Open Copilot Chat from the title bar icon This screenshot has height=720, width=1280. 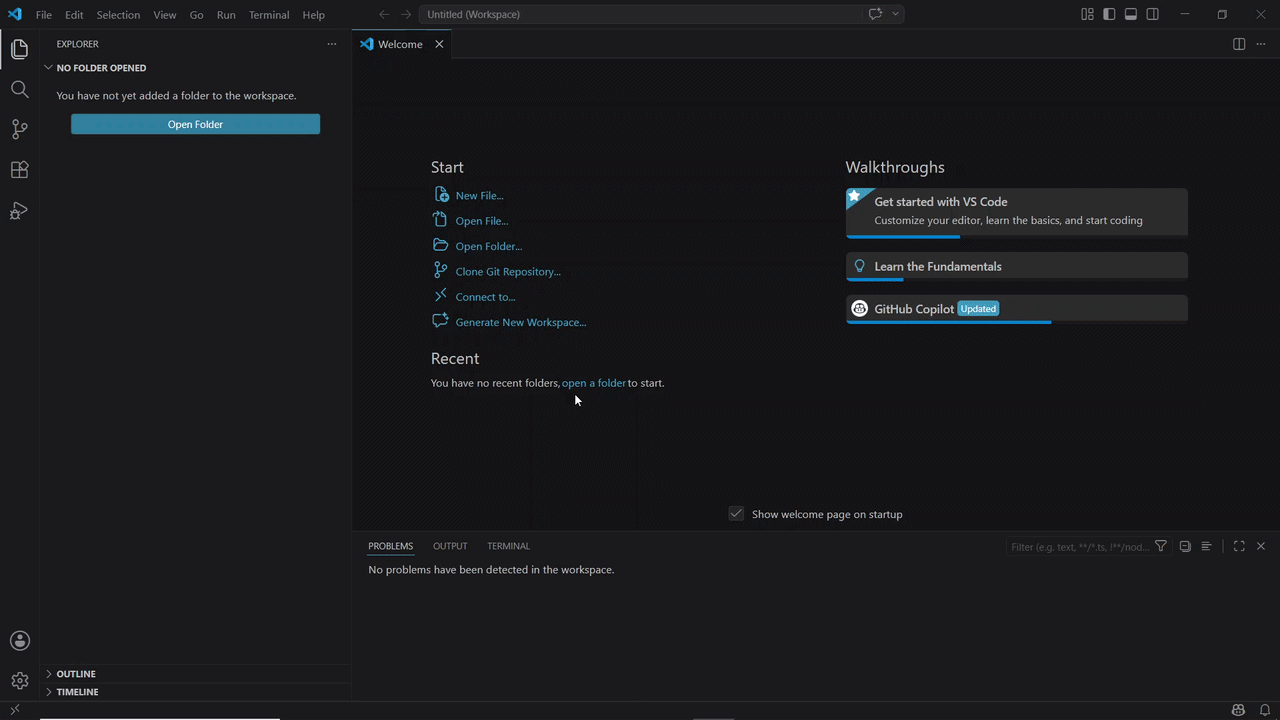pyautogui.click(x=876, y=14)
